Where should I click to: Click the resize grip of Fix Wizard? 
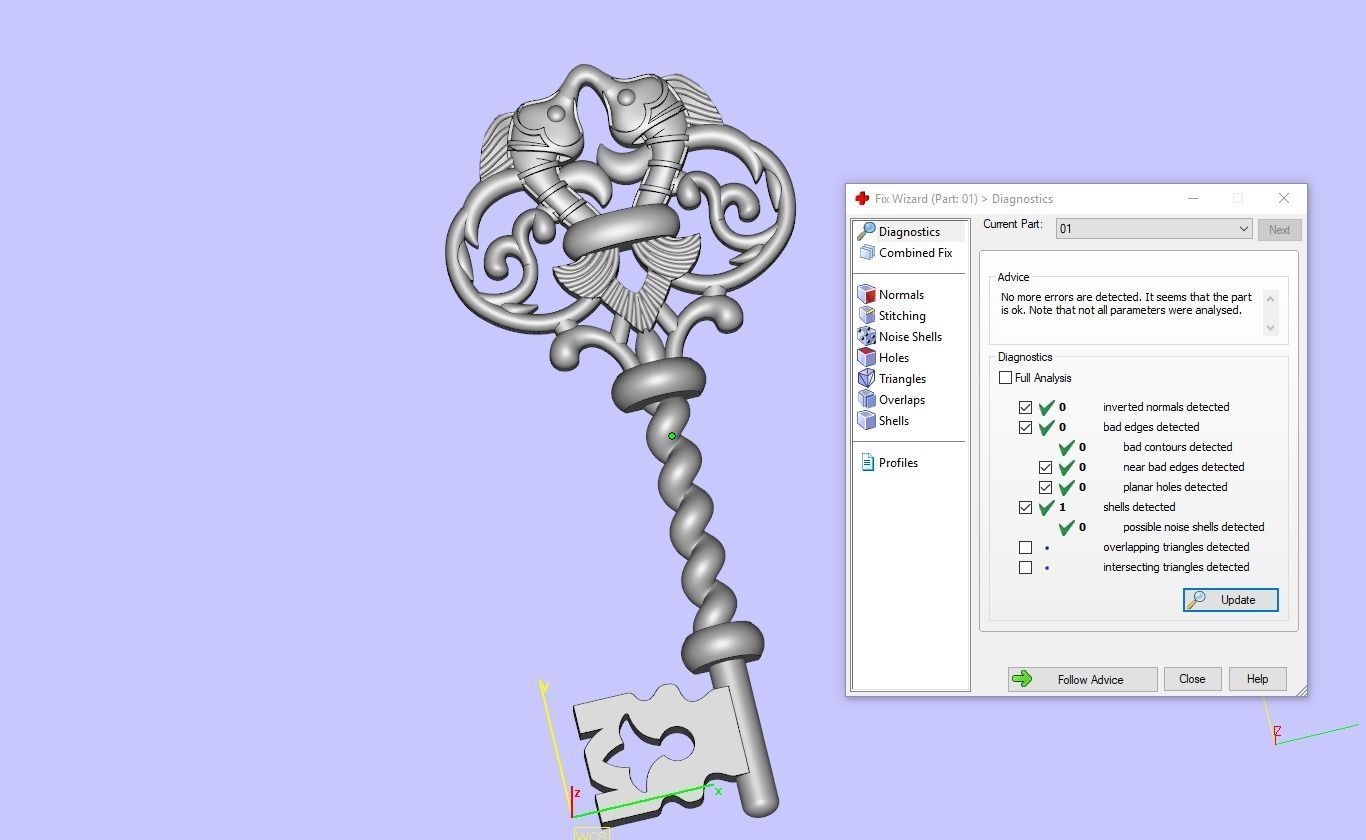(1301, 690)
